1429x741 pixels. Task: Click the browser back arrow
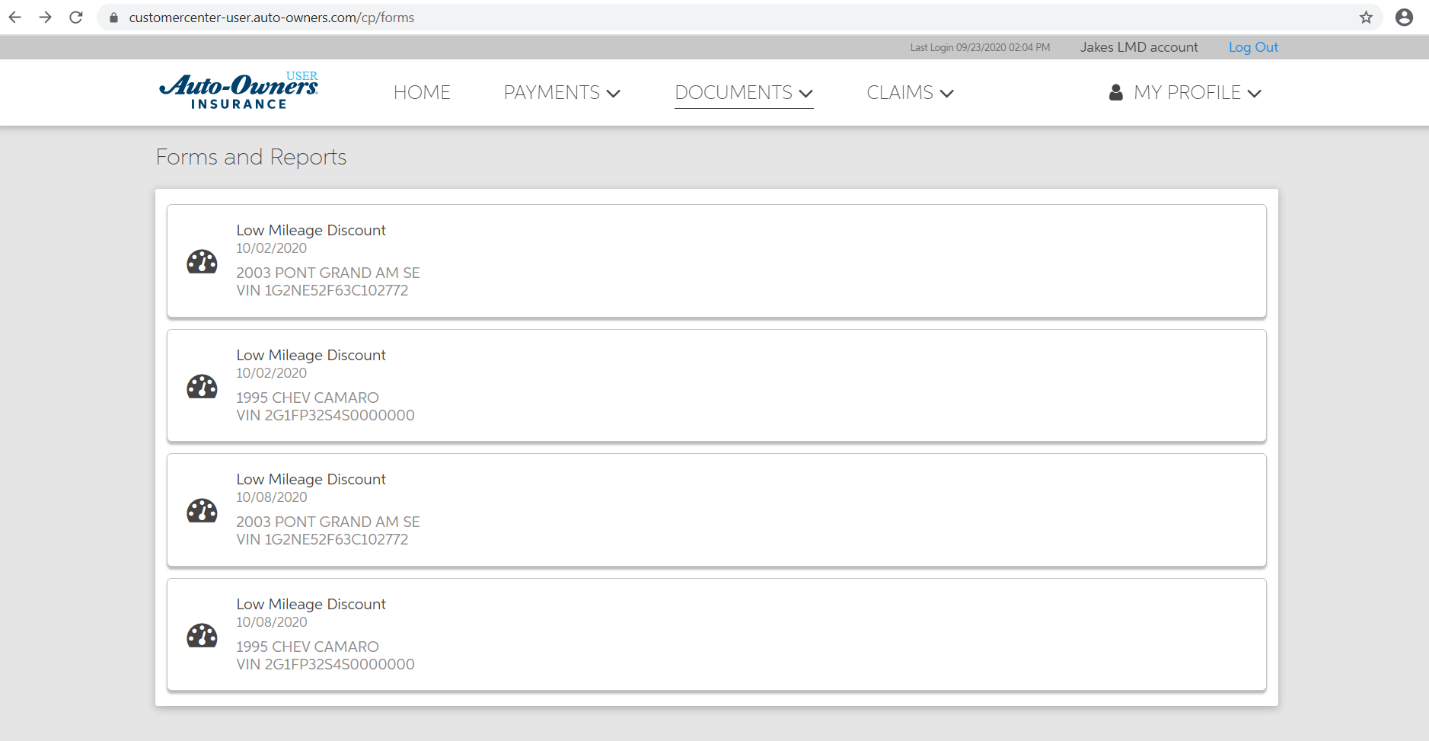pos(15,17)
